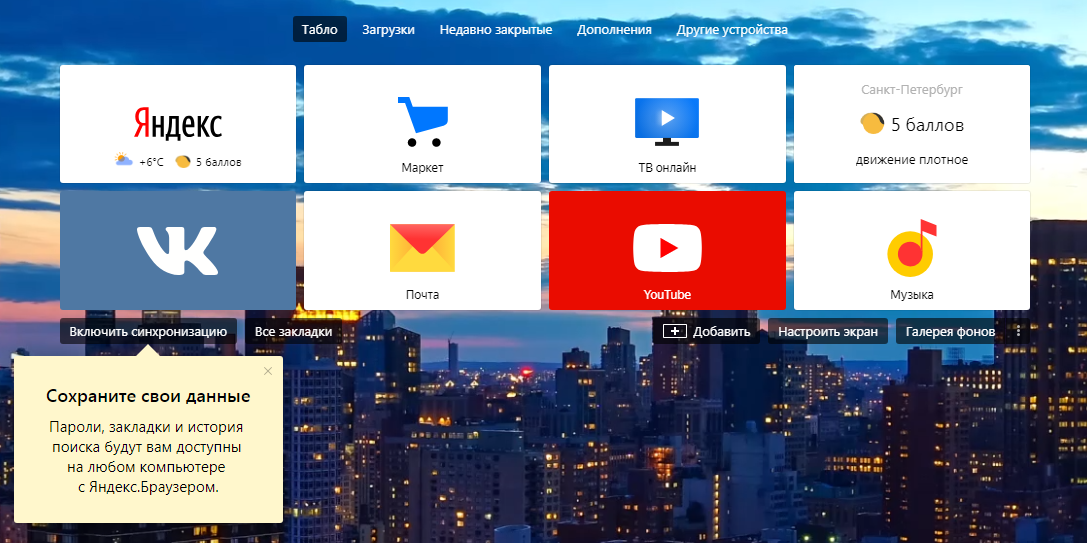The height and width of the screenshot is (543, 1087).
Task: Select the Дополнения tab
Action: (614, 30)
